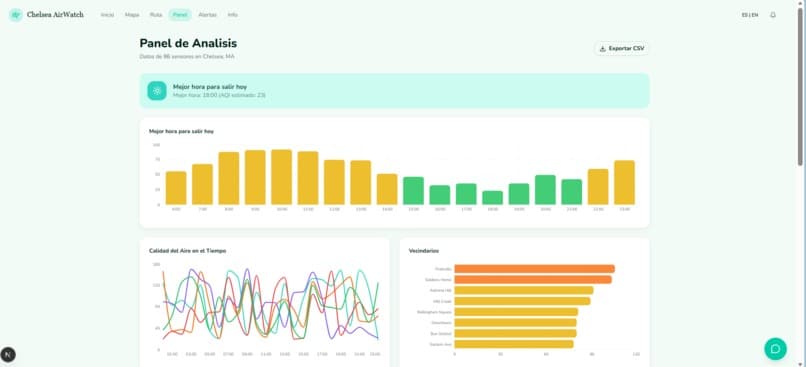The image size is (806, 367).
Task: Switch to the Ruta page
Action: coord(156,15)
